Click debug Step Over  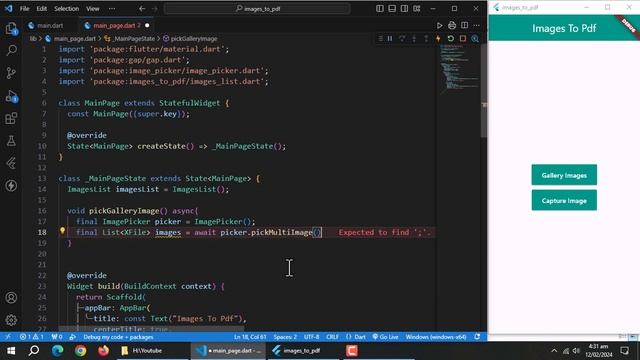click(402, 38)
